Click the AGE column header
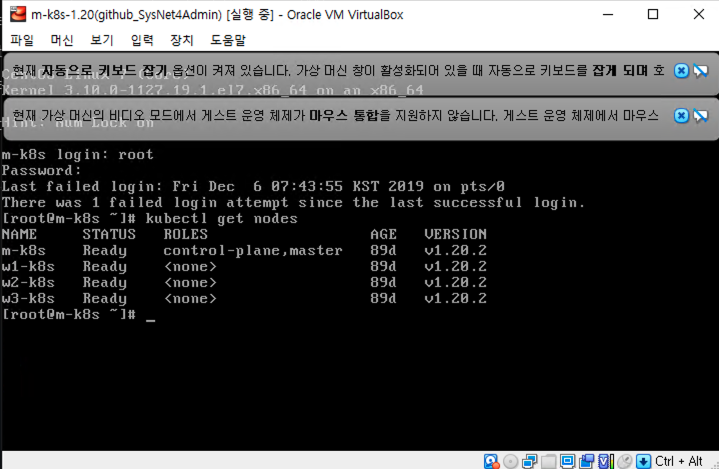The width and height of the screenshot is (719, 469). (383, 235)
